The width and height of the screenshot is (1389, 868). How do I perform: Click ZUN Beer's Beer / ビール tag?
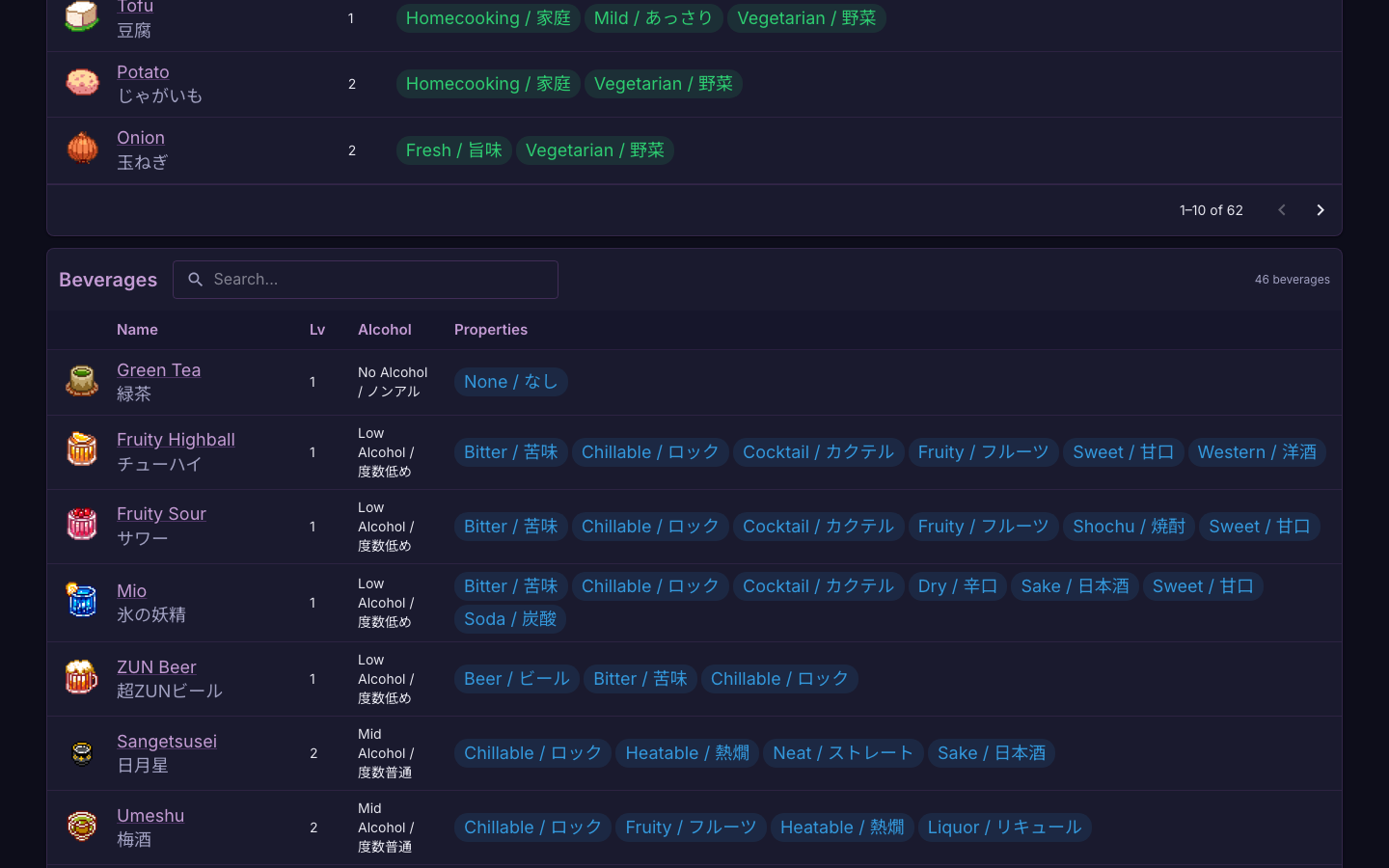pyautogui.click(x=516, y=679)
